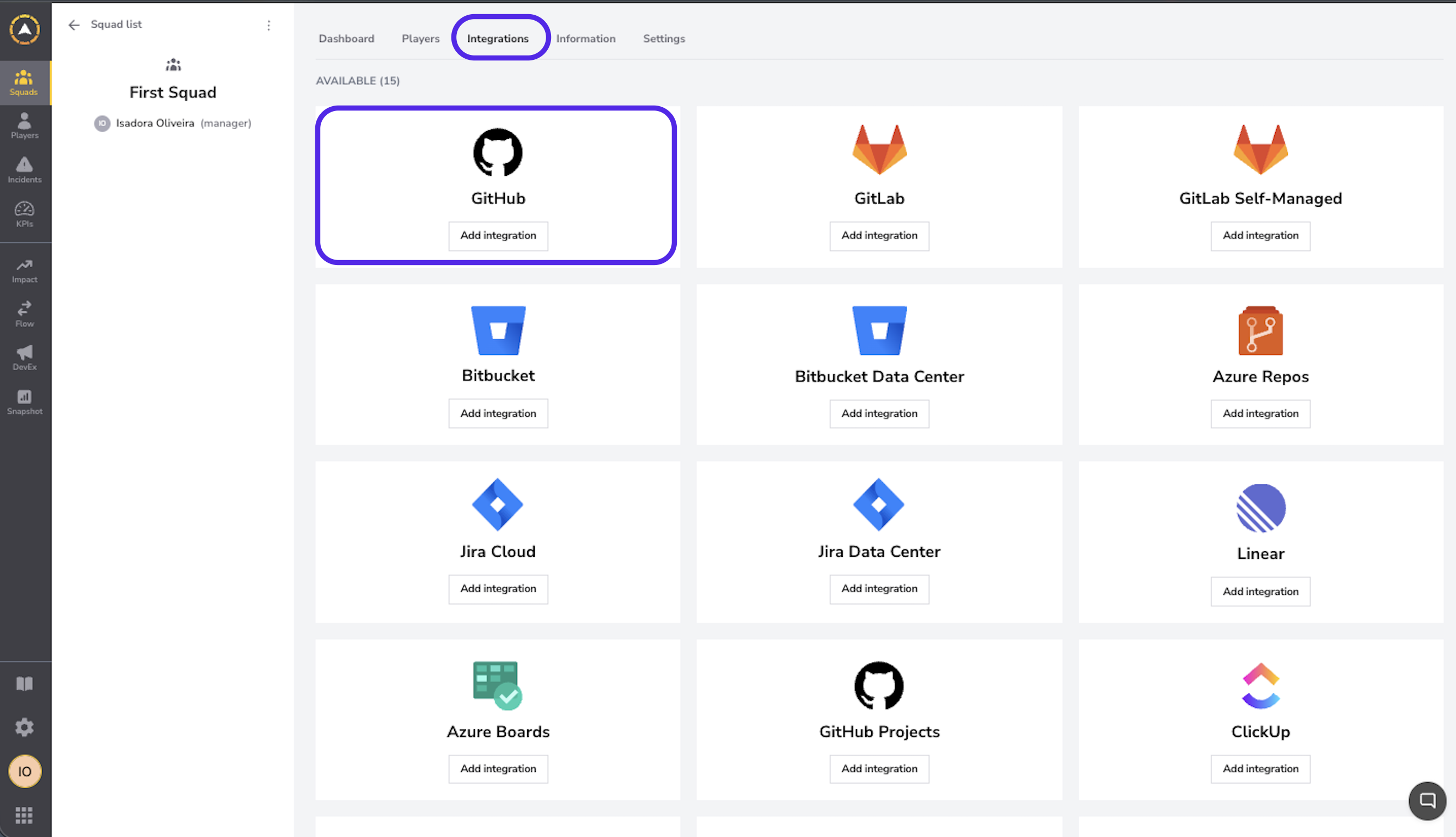The image size is (1456, 837).
Task: Select the Integrations tab
Action: pos(498,39)
